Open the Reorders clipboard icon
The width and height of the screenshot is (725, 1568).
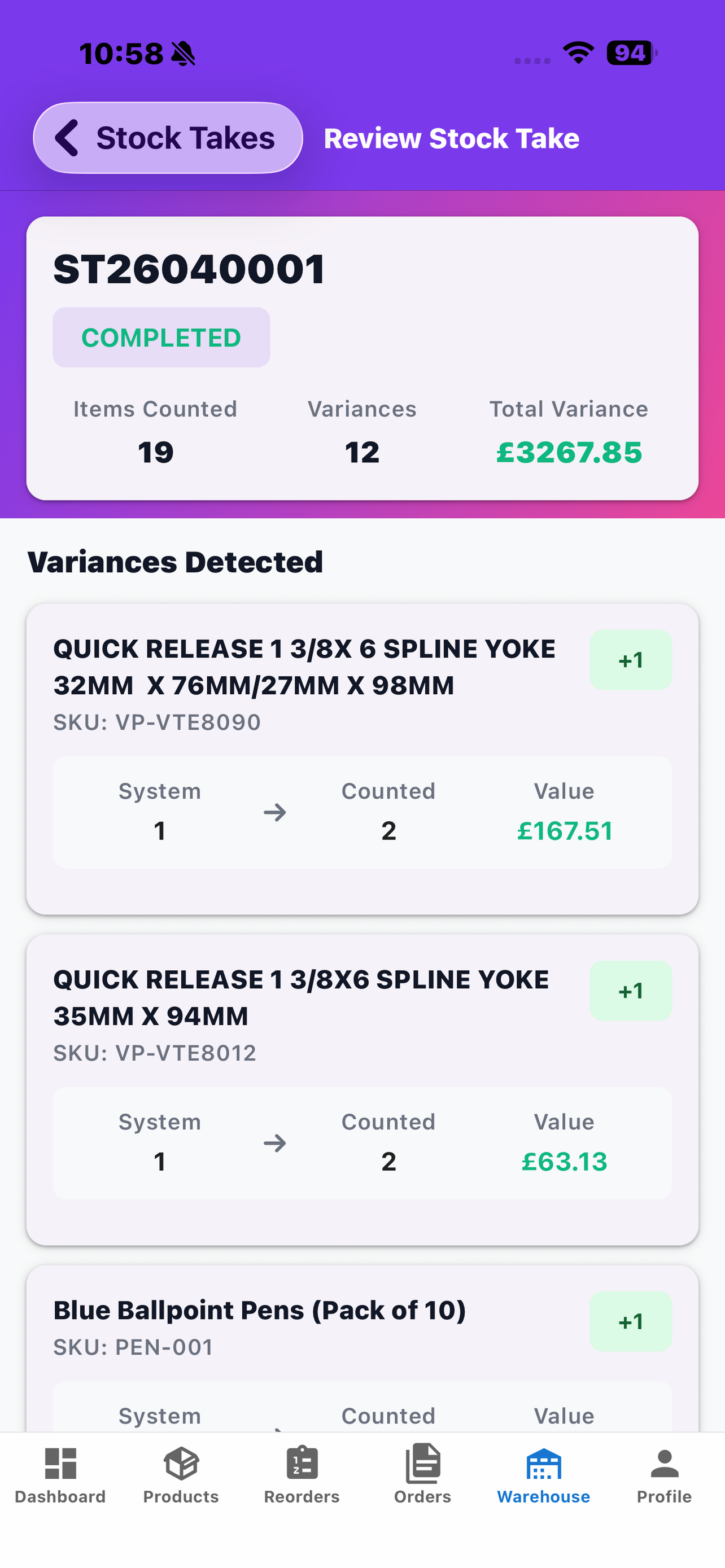[x=302, y=1462]
